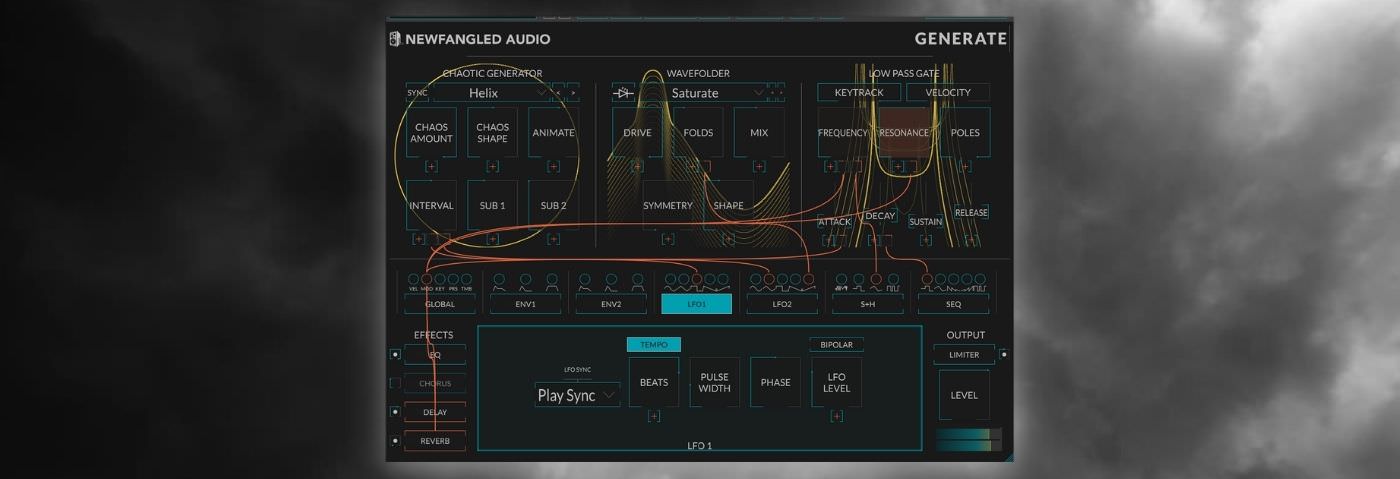Open the Play Sync LFO sync dropdown
This screenshot has width=1400, height=479.
click(x=577, y=395)
